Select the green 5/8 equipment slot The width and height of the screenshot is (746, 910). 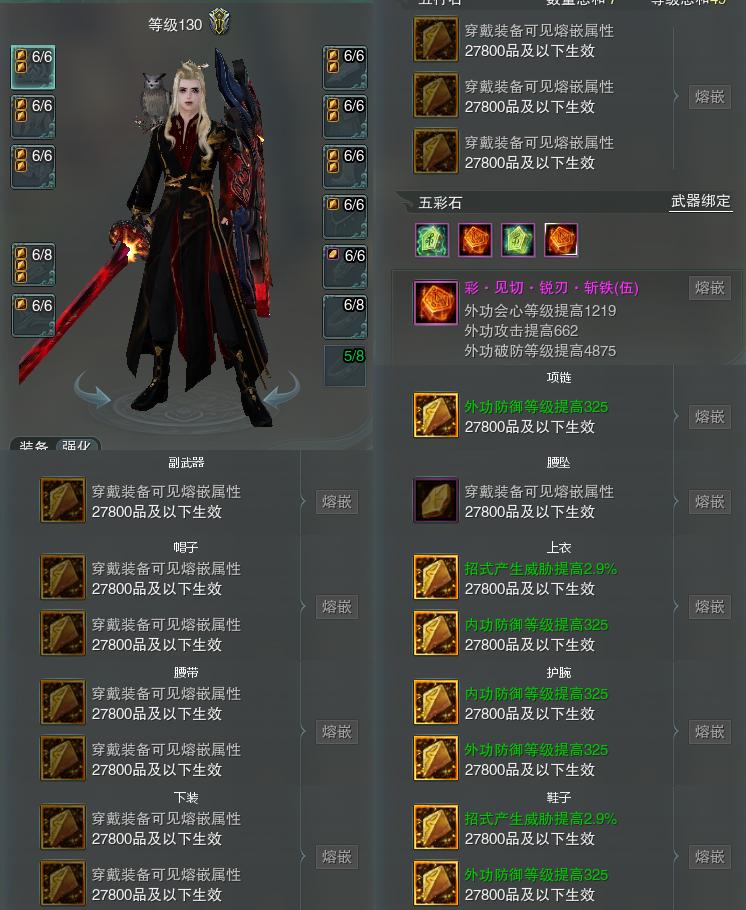tap(345, 366)
